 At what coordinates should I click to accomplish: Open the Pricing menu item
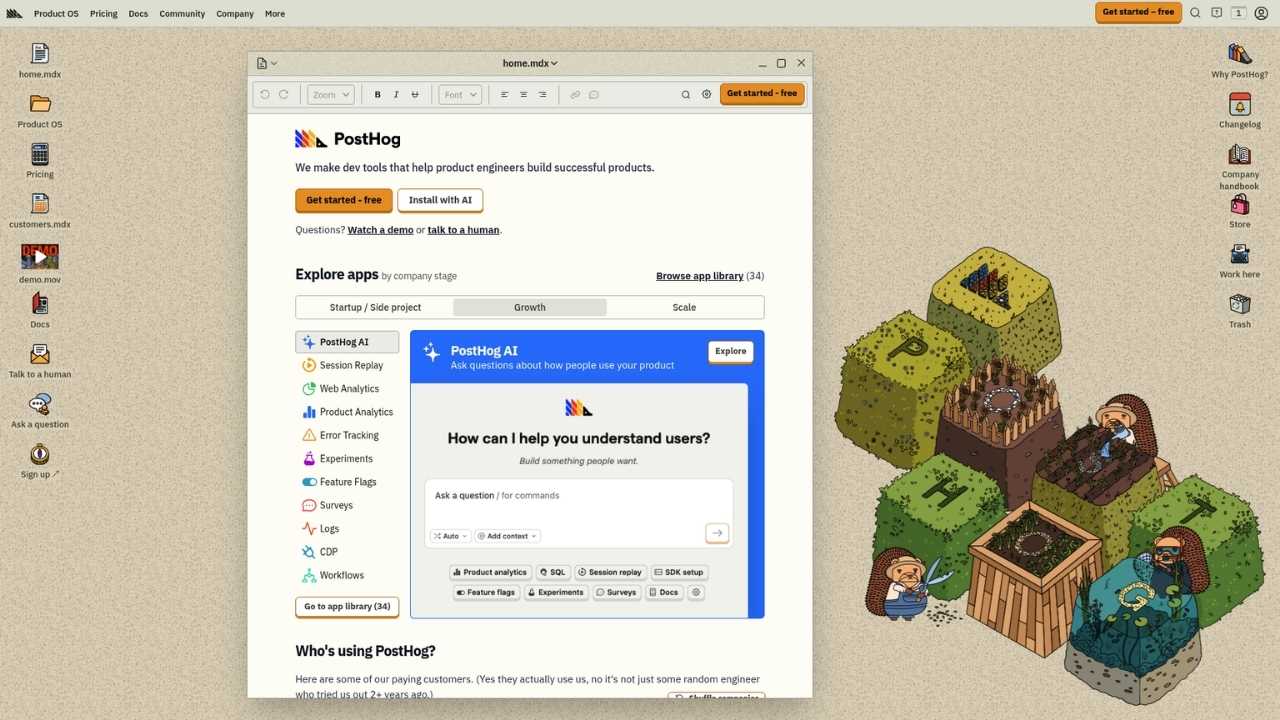tap(104, 13)
